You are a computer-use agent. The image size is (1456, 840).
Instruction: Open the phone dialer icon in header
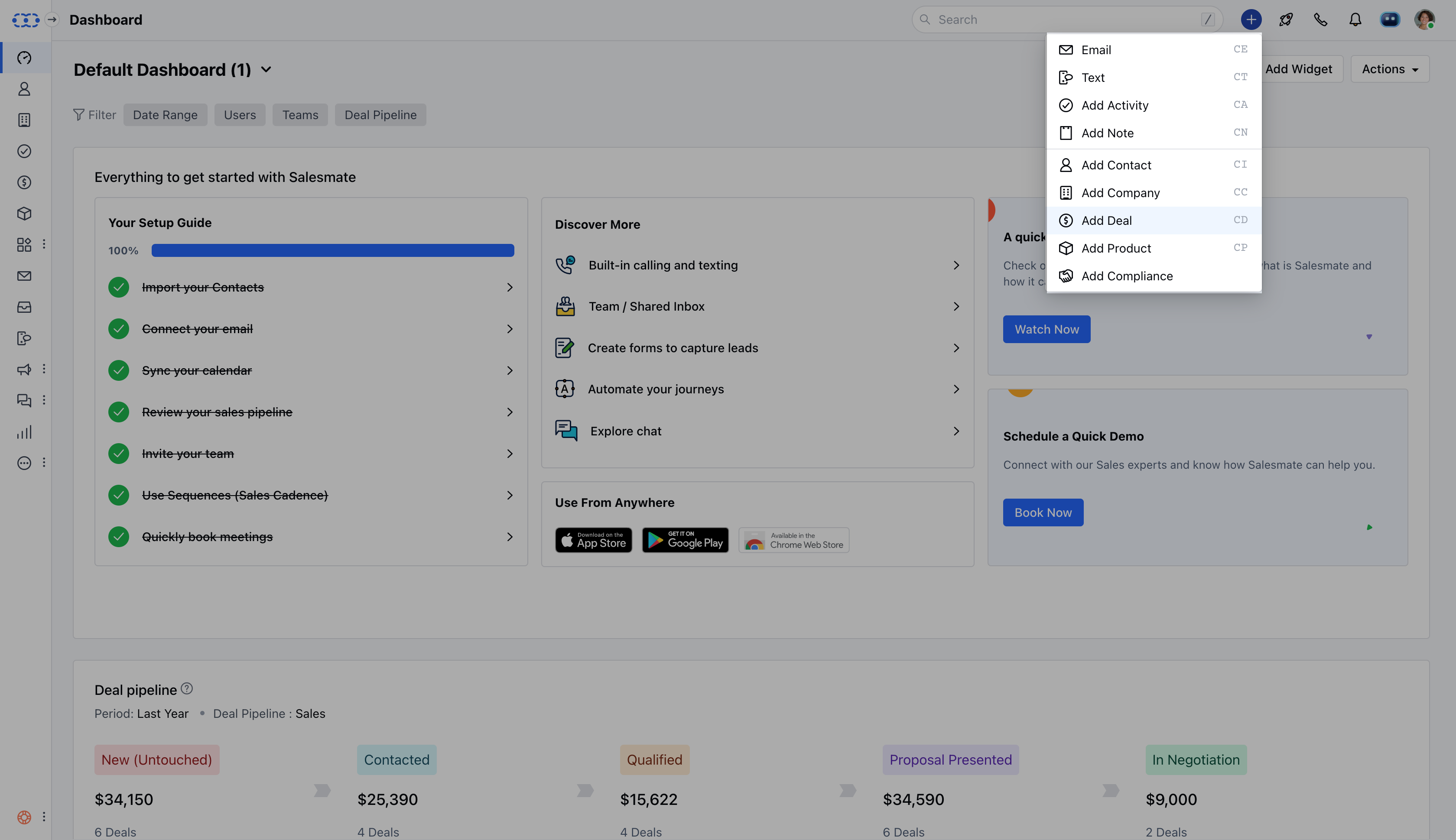click(x=1320, y=19)
